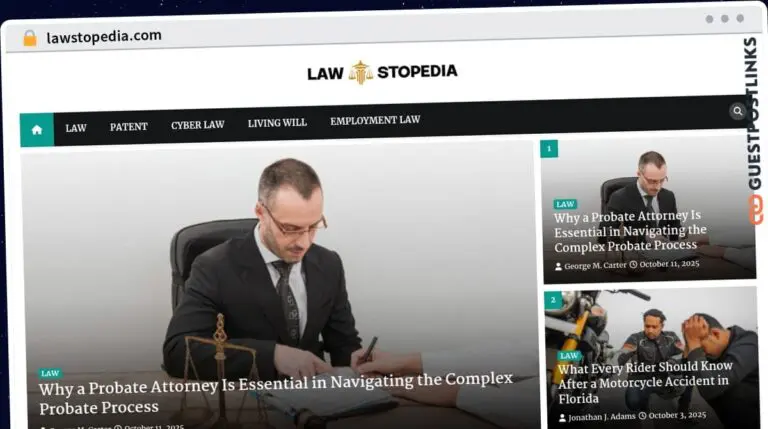
Task: Click the Law Stopedia scales logo
Action: [360, 72]
